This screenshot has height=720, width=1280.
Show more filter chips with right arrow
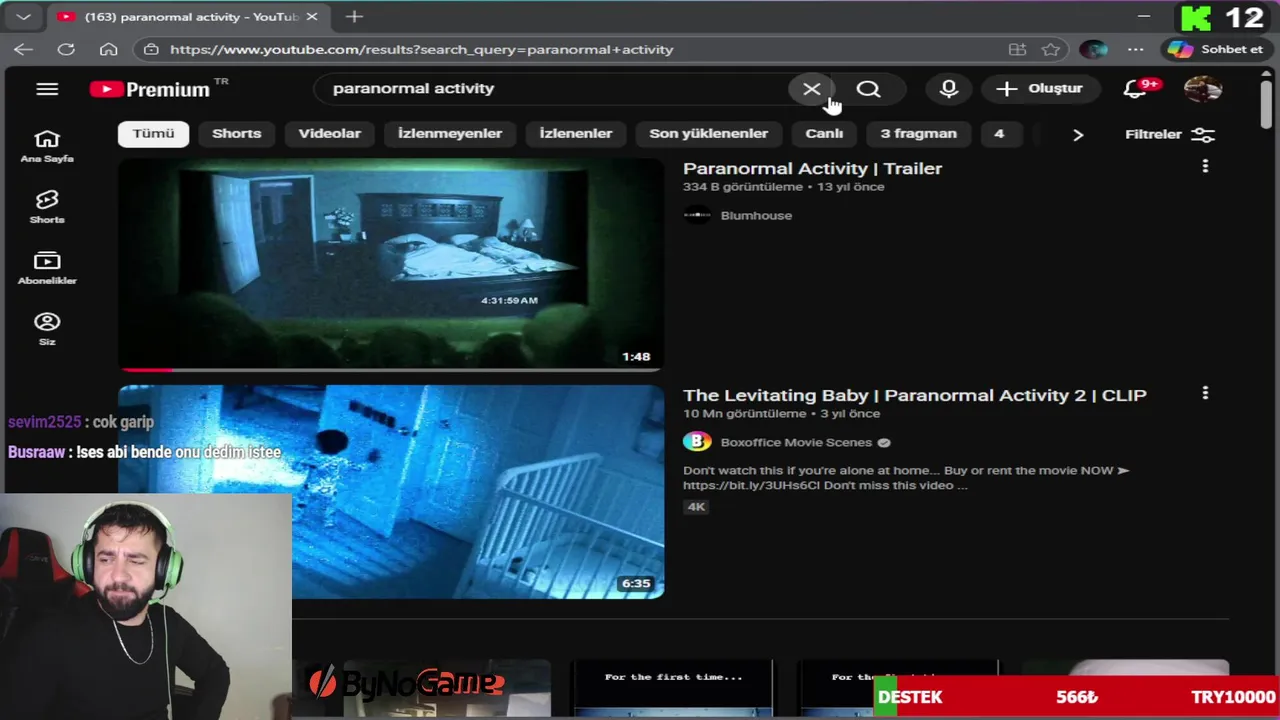point(1078,134)
